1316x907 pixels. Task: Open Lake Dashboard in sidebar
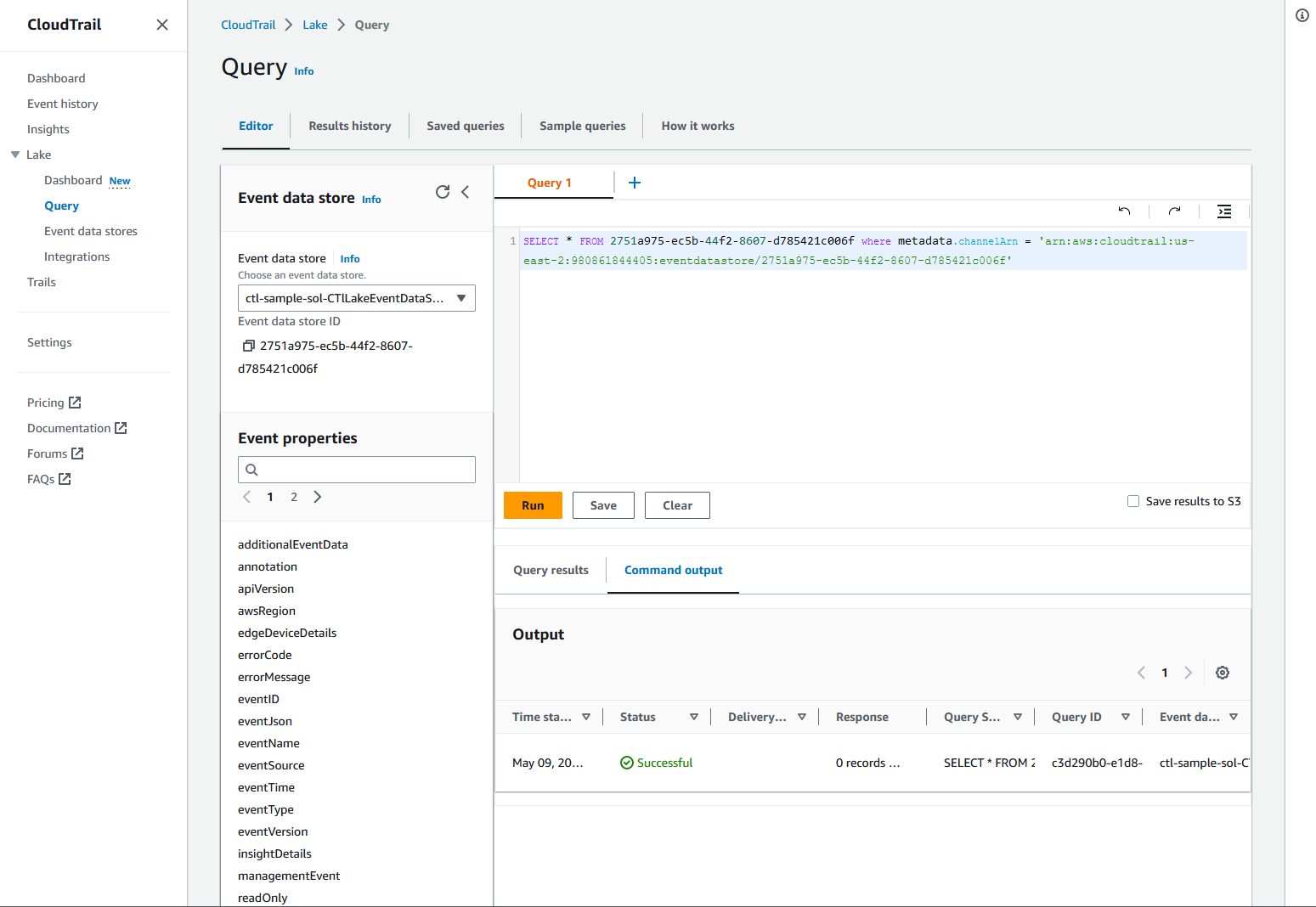pyautogui.click(x=73, y=180)
